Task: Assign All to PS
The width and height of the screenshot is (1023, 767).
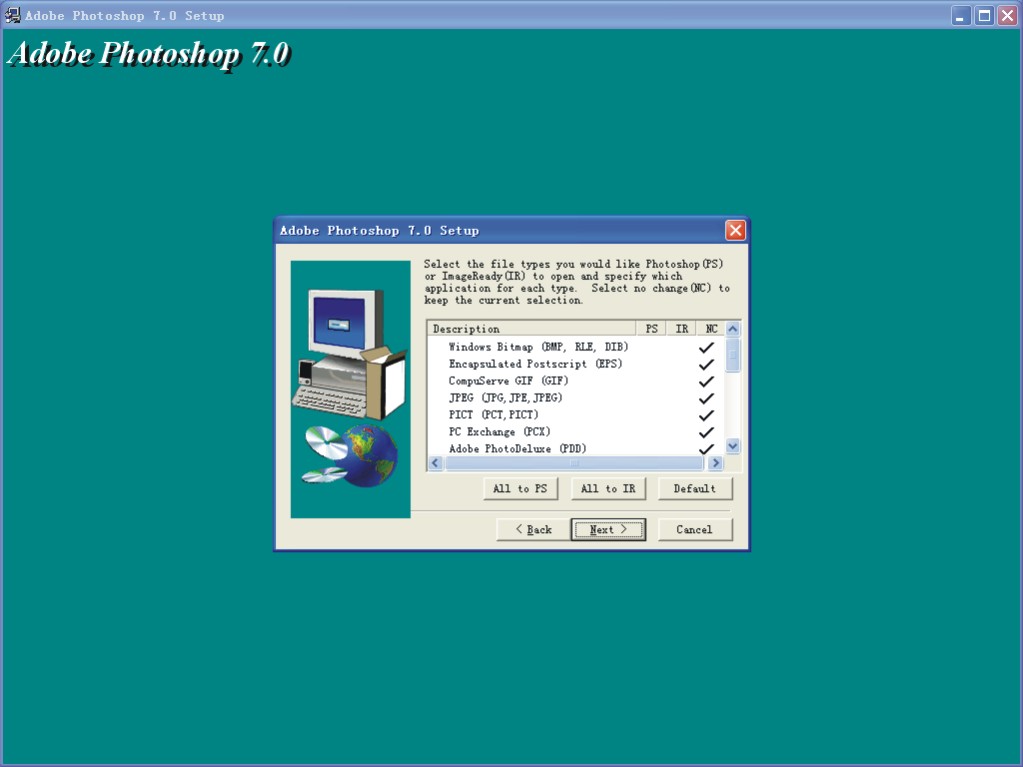Action: pos(521,489)
